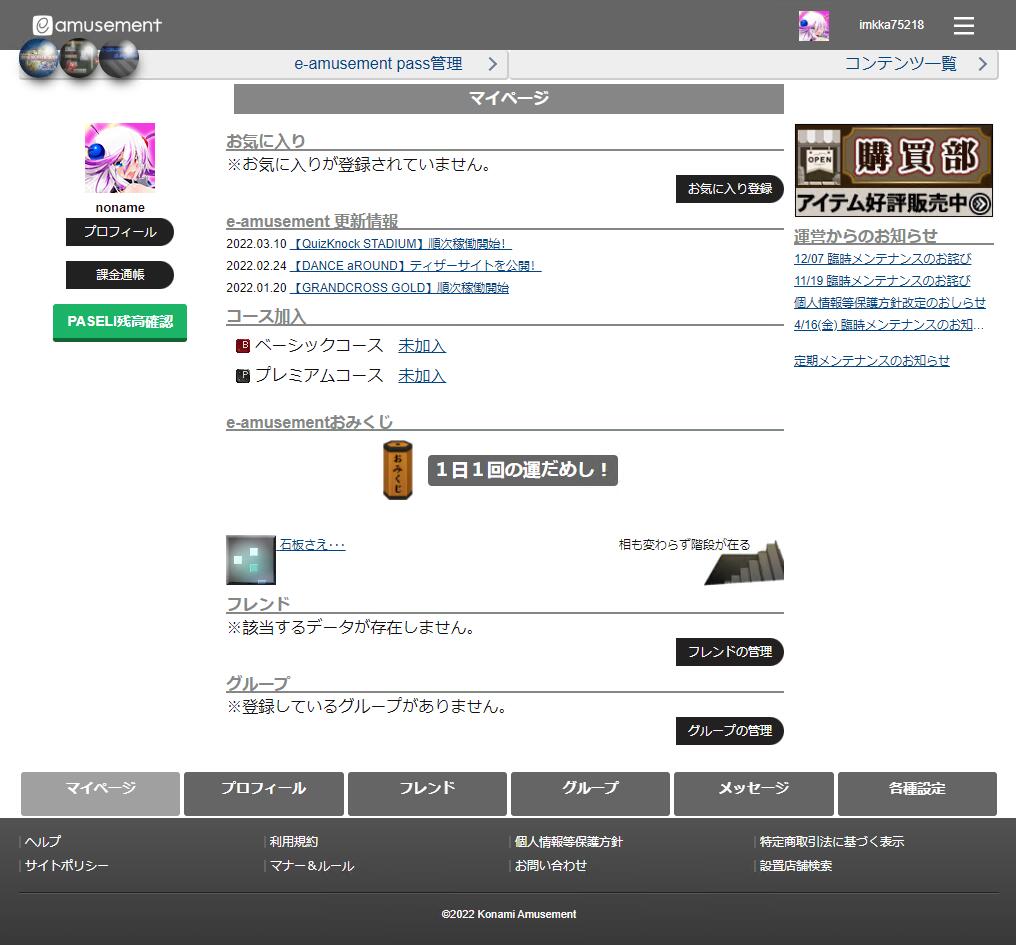
Task: Click 未加入 next to ベーシックコース
Action: pos(421,346)
